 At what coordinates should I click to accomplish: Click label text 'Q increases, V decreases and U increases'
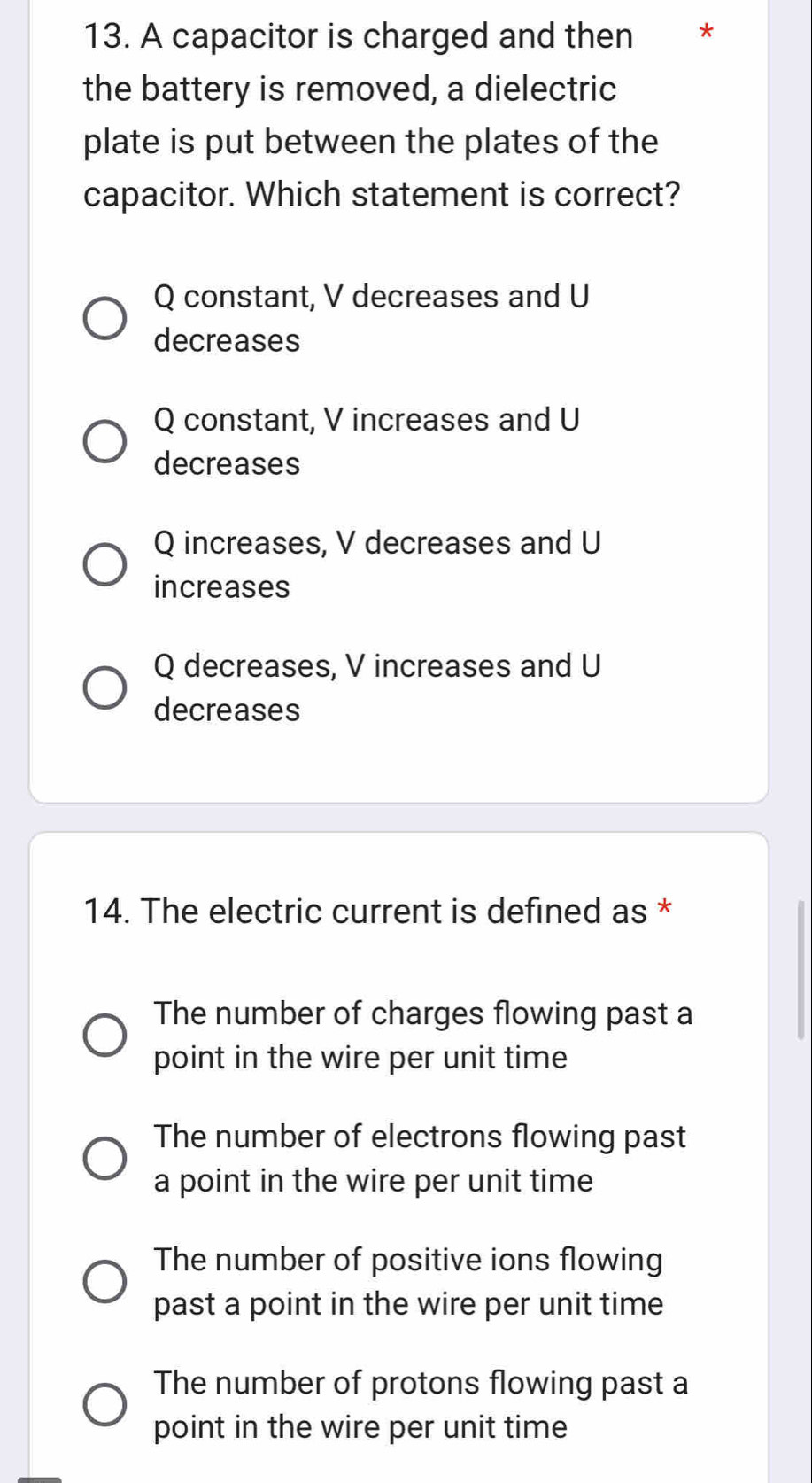(376, 564)
